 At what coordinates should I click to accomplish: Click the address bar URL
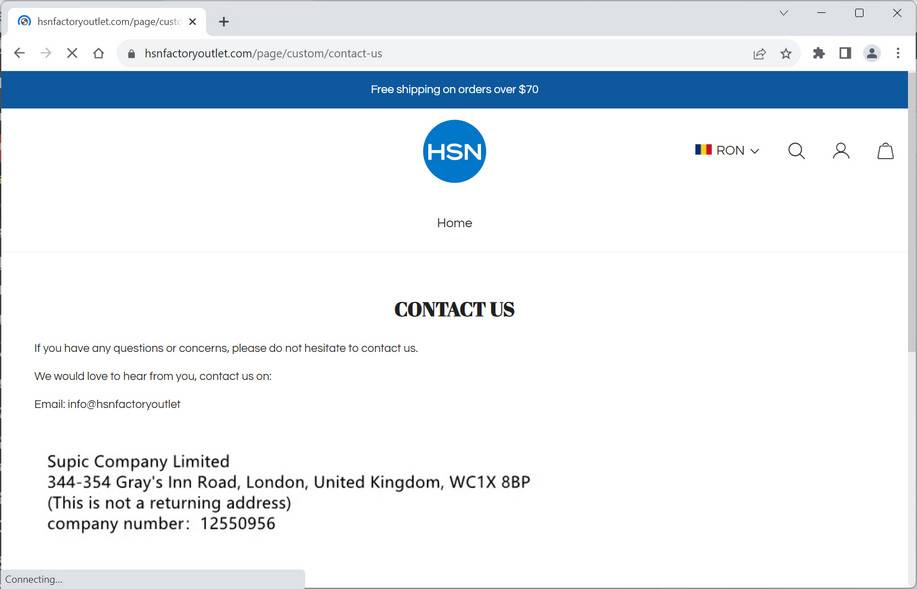click(263, 54)
